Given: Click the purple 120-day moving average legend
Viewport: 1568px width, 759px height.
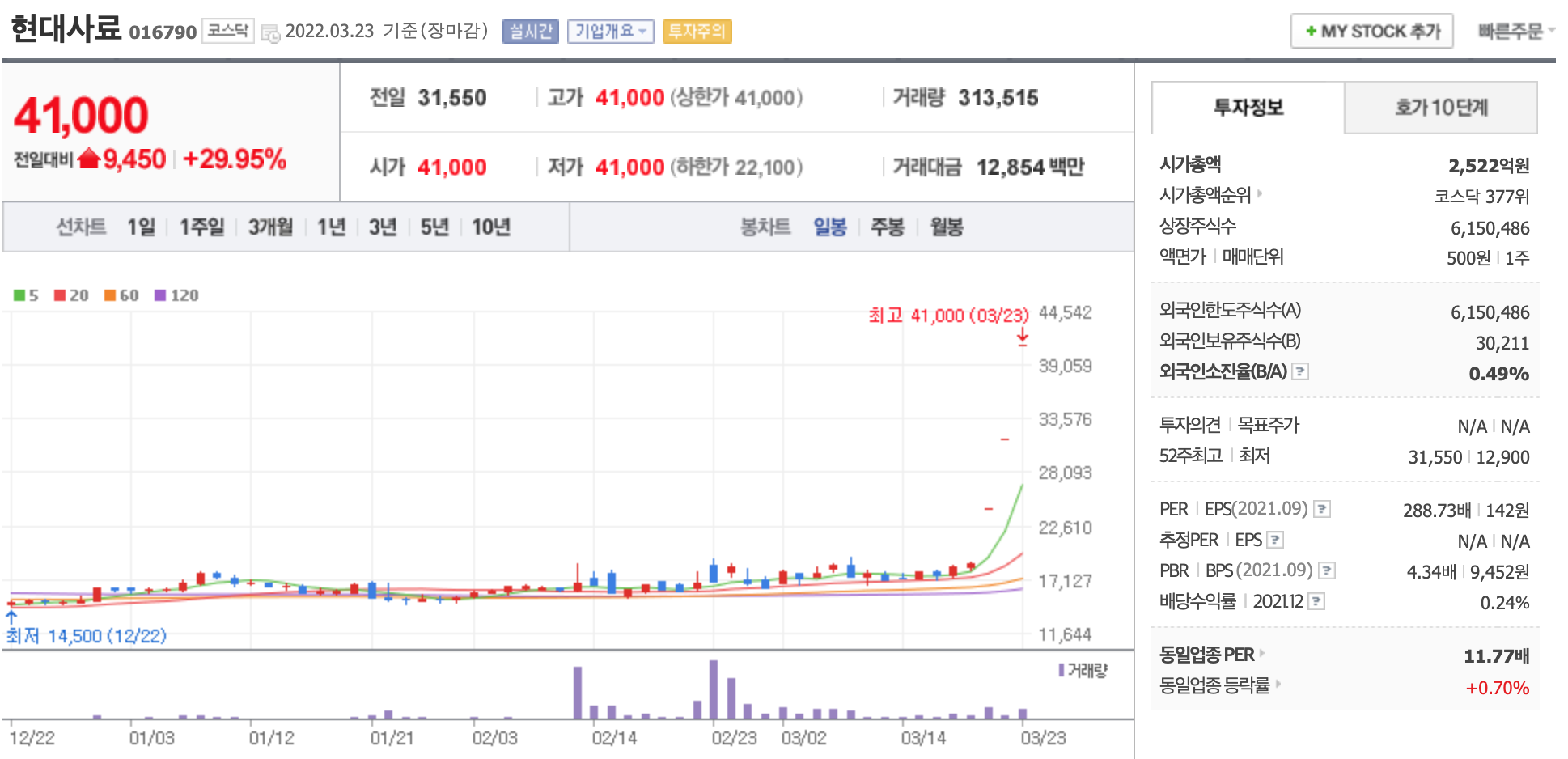Looking at the screenshot, I should tap(176, 295).
